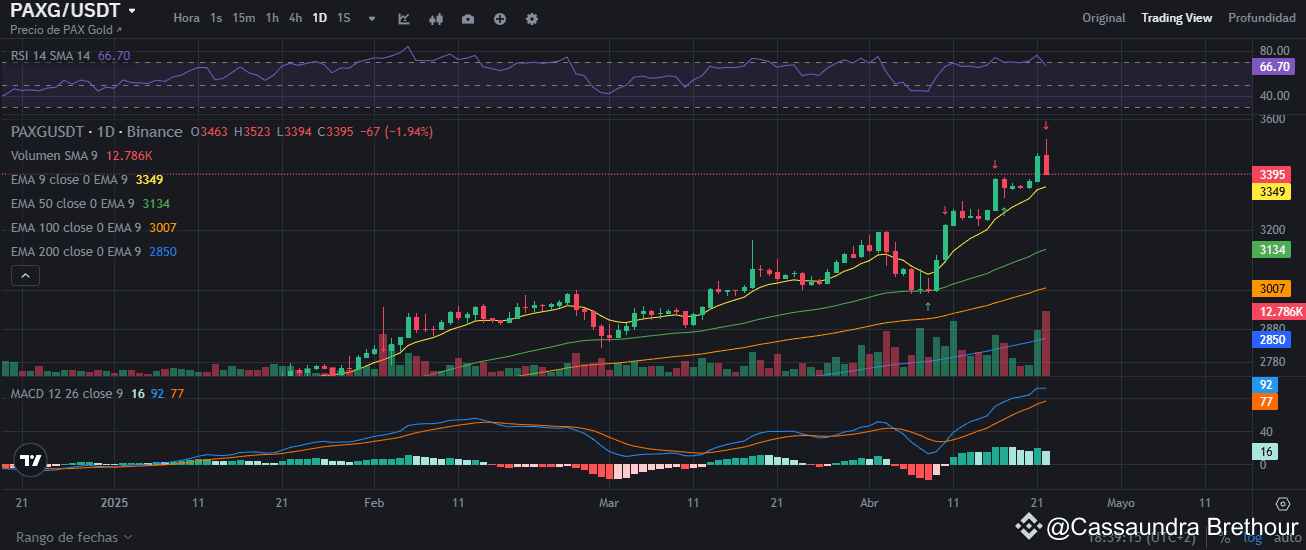This screenshot has width=1306, height=550.
Task: Open the PAXG/USDT pair selector caret
Action: tap(132, 11)
